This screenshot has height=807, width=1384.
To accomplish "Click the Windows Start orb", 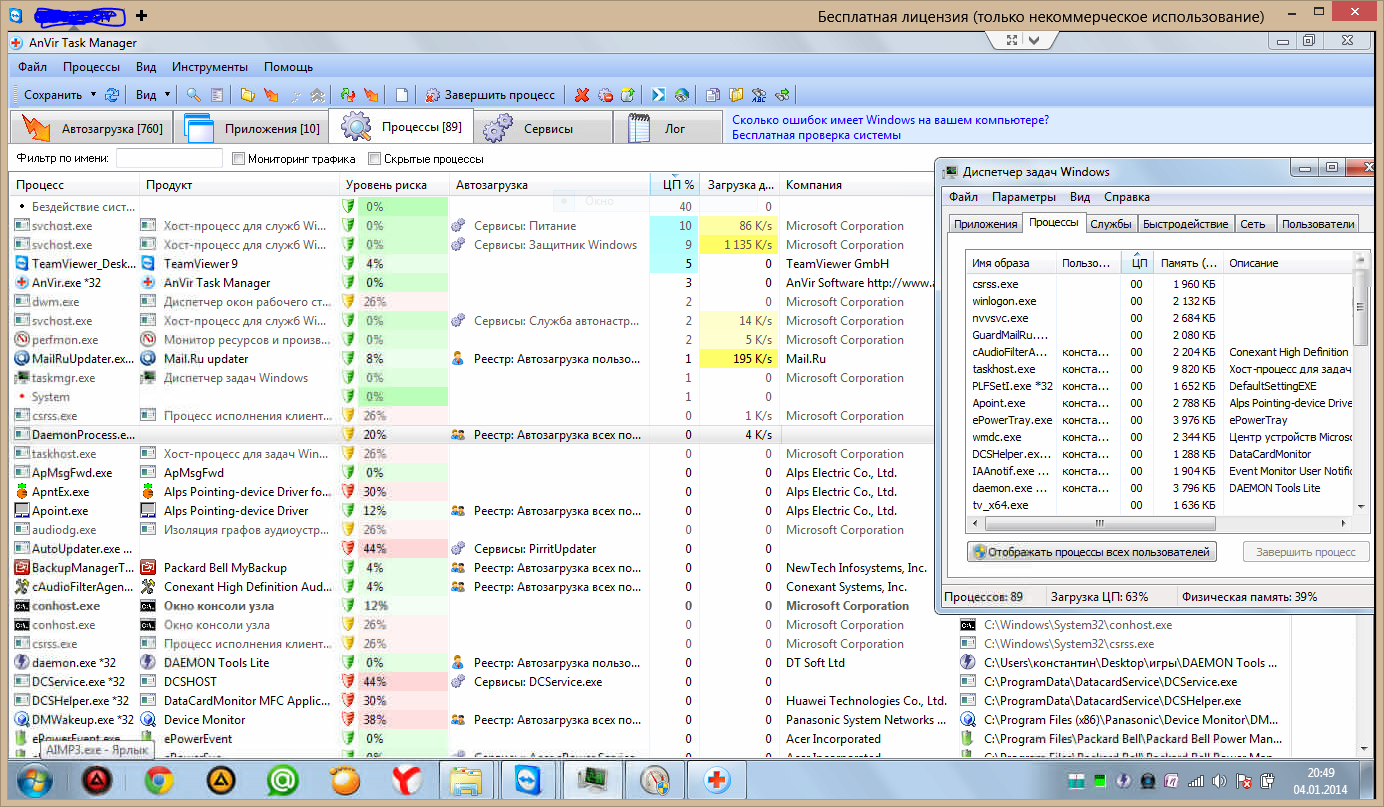I will point(35,780).
